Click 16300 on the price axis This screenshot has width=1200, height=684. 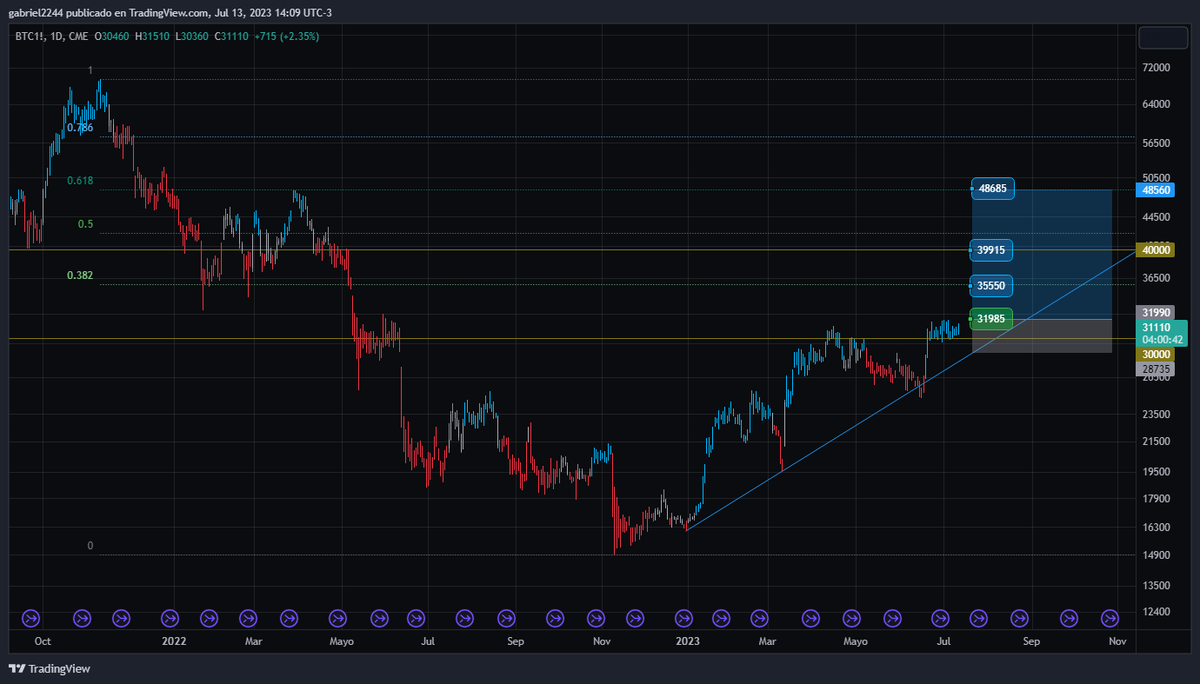pos(1156,527)
